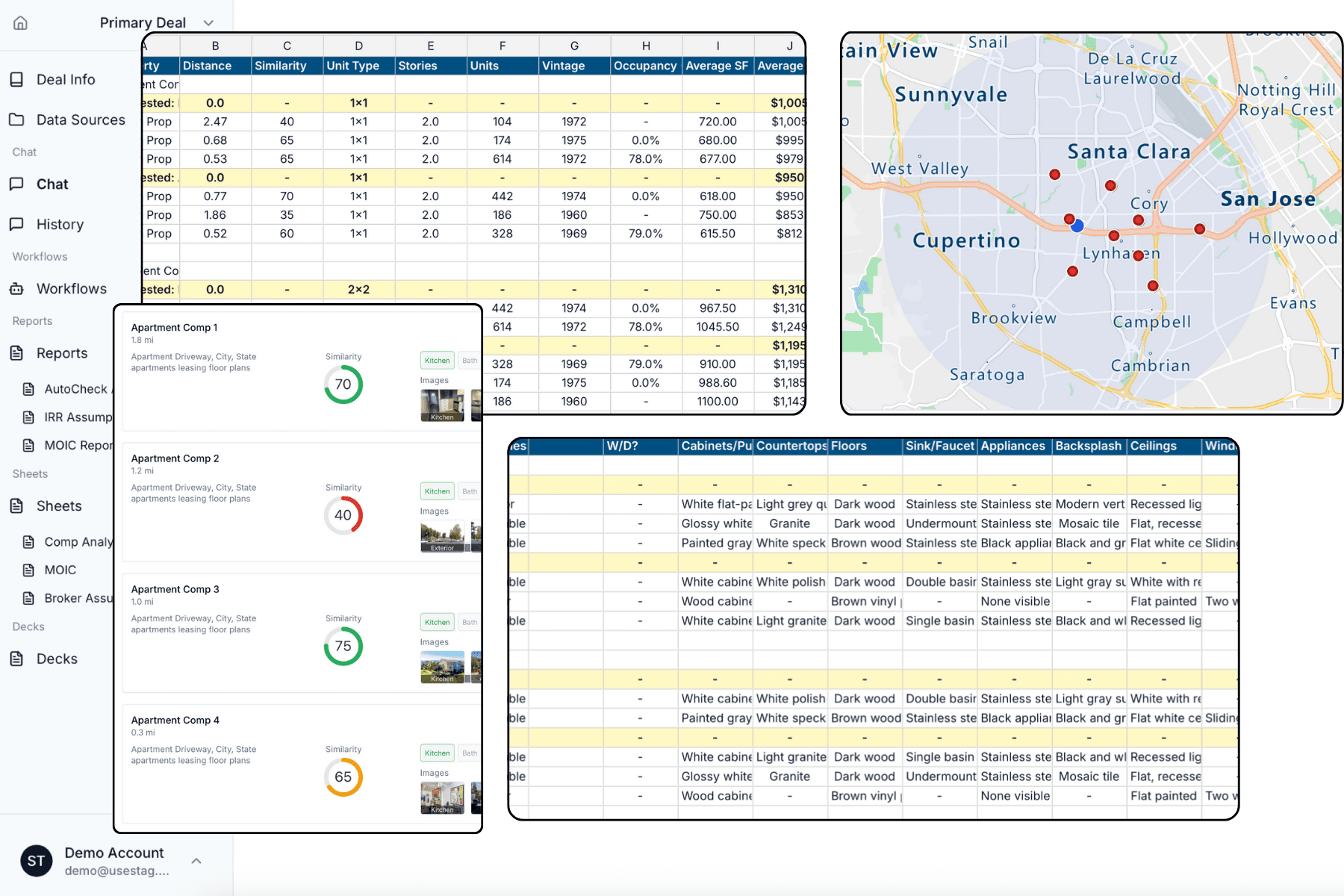Open the Sheets sidebar icon
Image resolution: width=1344 pixels, height=896 pixels.
(x=16, y=505)
